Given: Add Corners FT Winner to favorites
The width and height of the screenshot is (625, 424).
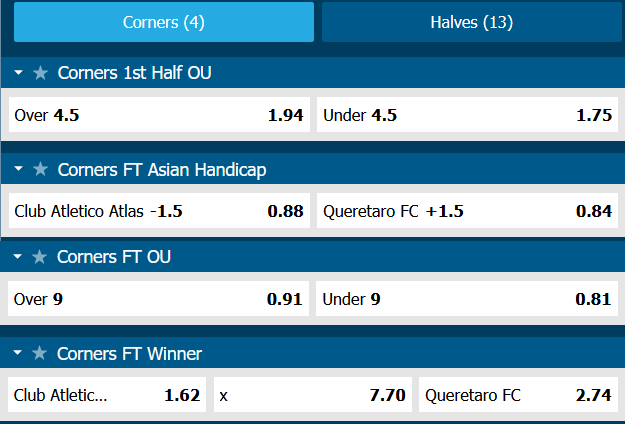Looking at the screenshot, I should [40, 354].
